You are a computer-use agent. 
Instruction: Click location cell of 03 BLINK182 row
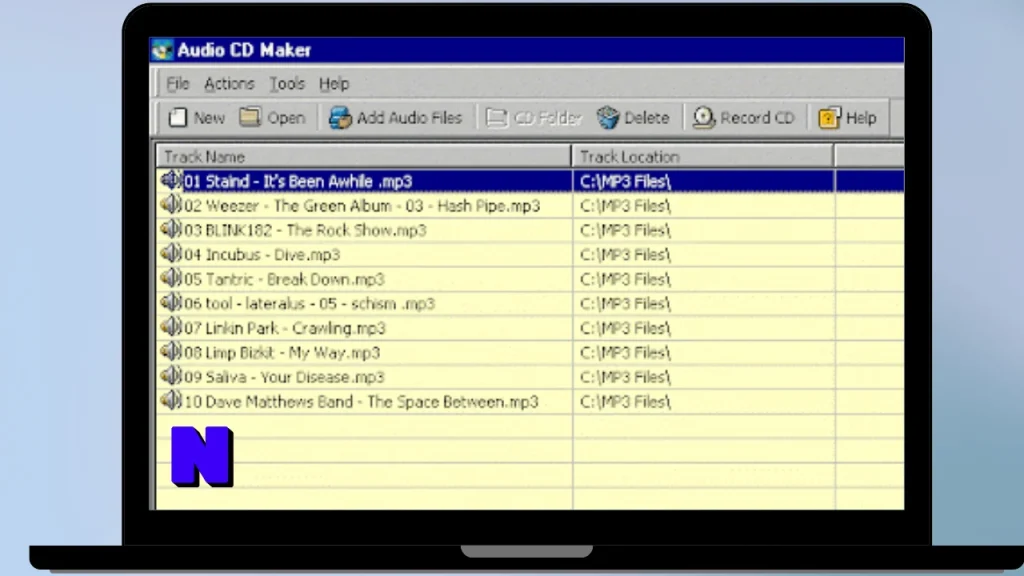click(704, 230)
